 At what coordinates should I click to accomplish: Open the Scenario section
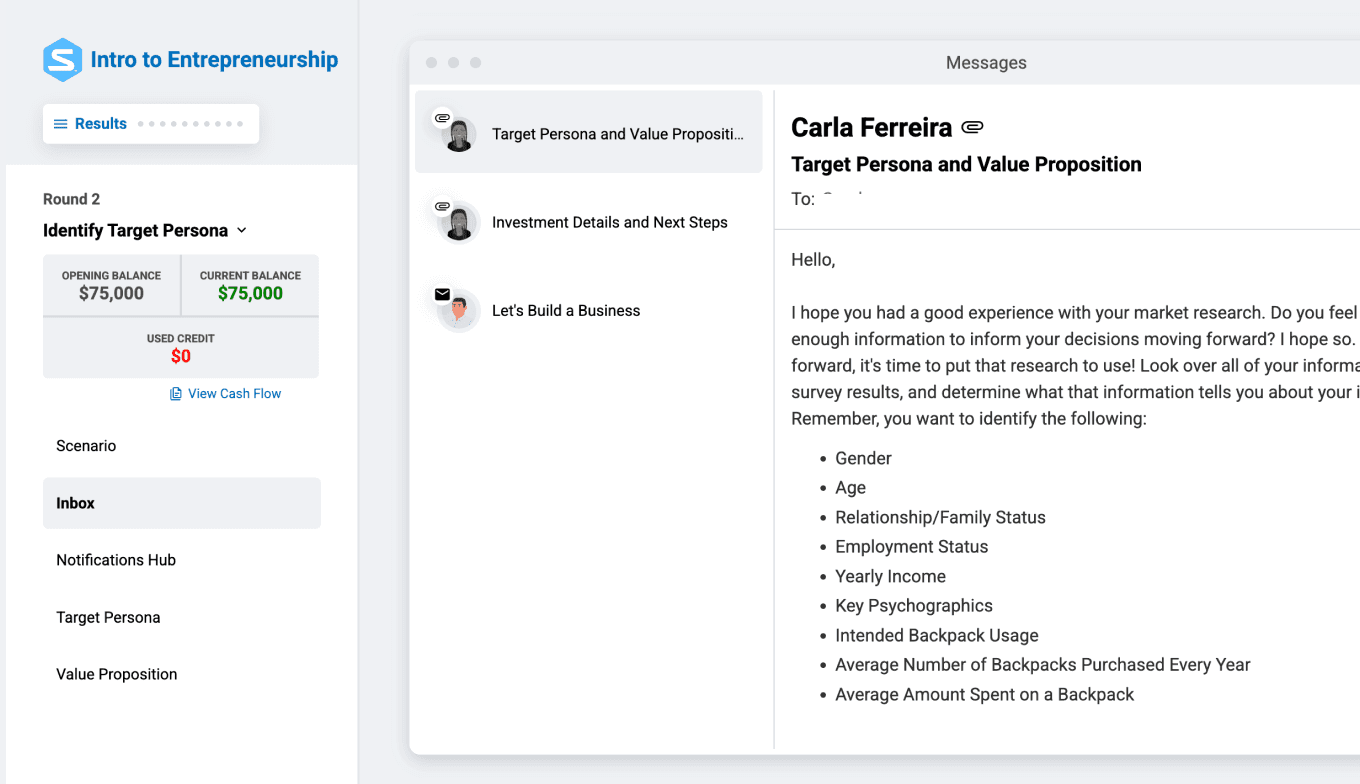click(x=86, y=446)
